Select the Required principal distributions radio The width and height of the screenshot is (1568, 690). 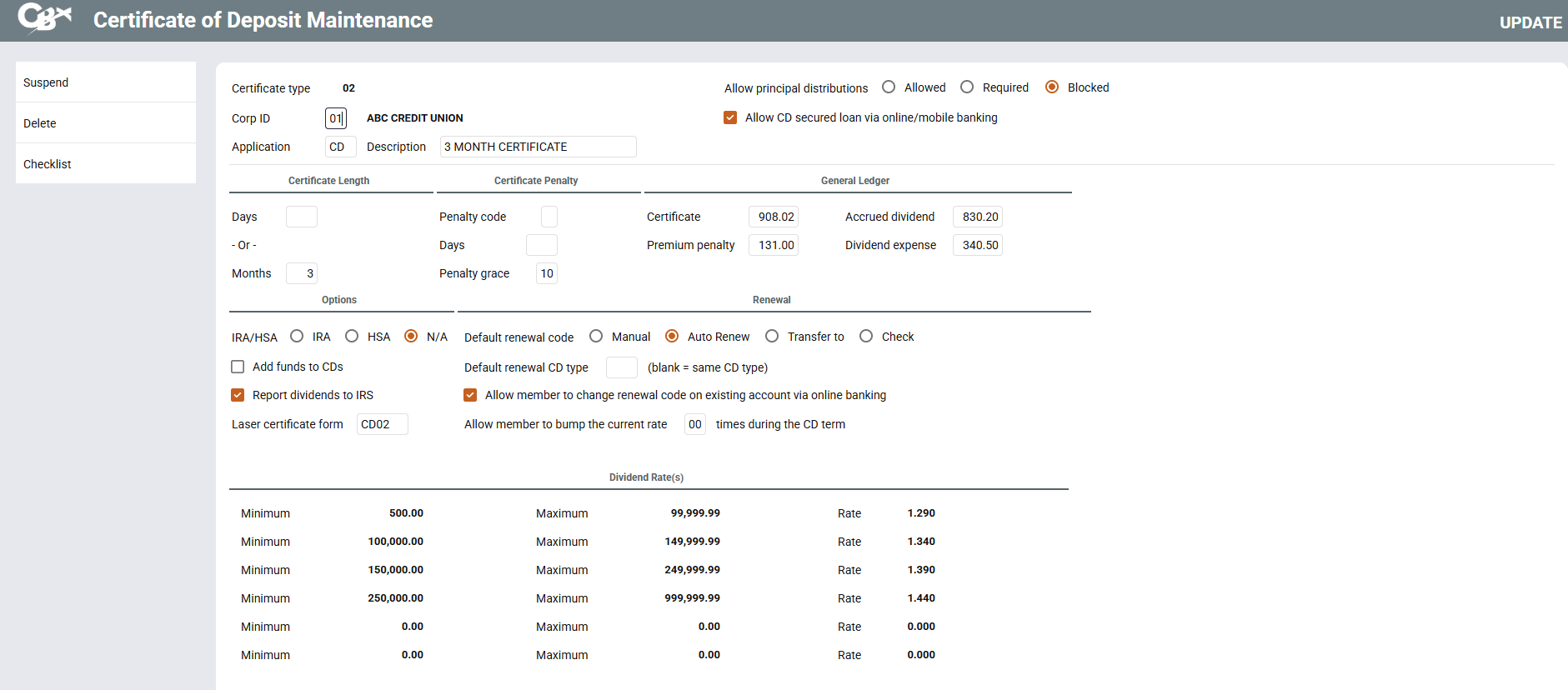(x=967, y=87)
